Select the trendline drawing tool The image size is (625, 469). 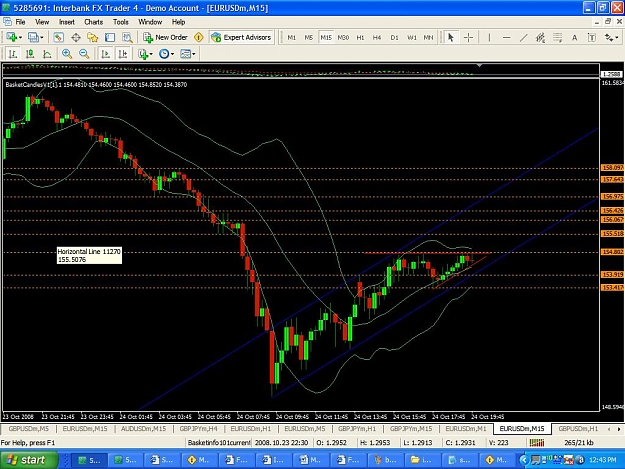point(523,37)
